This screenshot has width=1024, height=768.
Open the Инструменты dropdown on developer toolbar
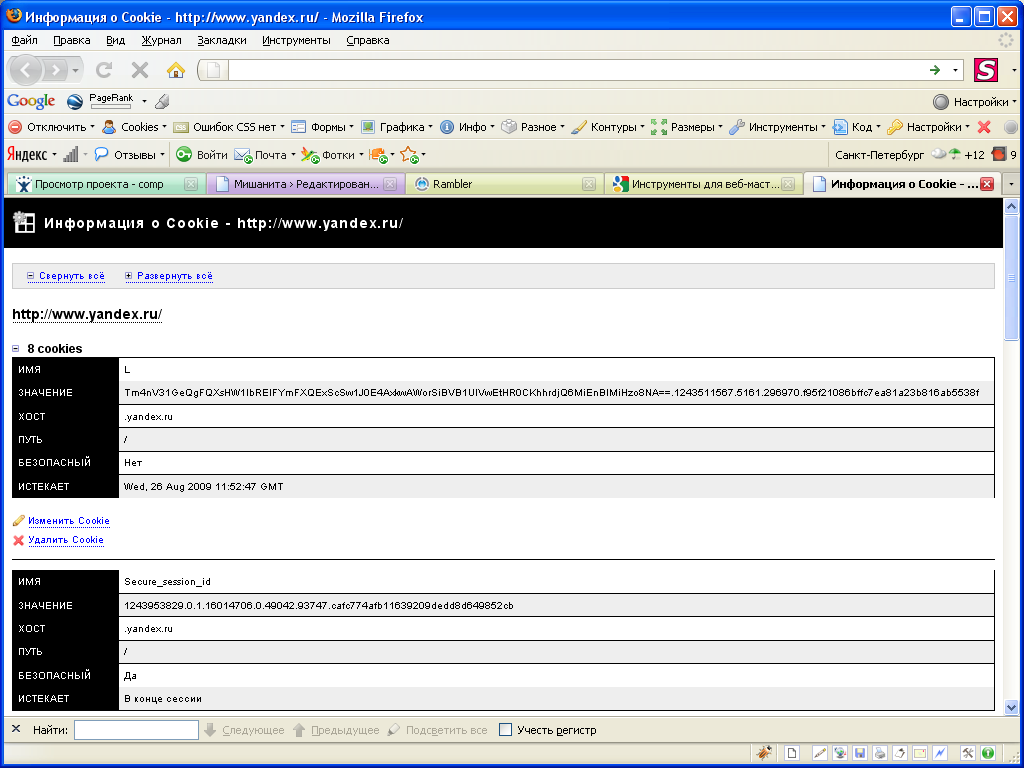[777, 127]
